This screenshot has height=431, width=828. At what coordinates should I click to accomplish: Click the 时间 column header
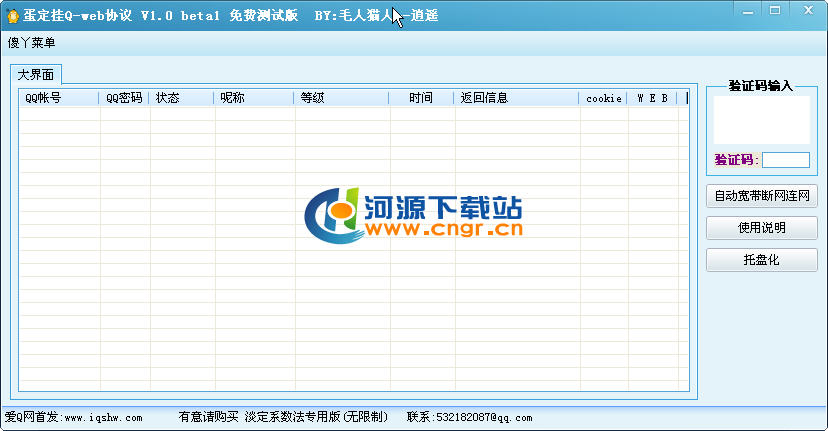[421, 98]
